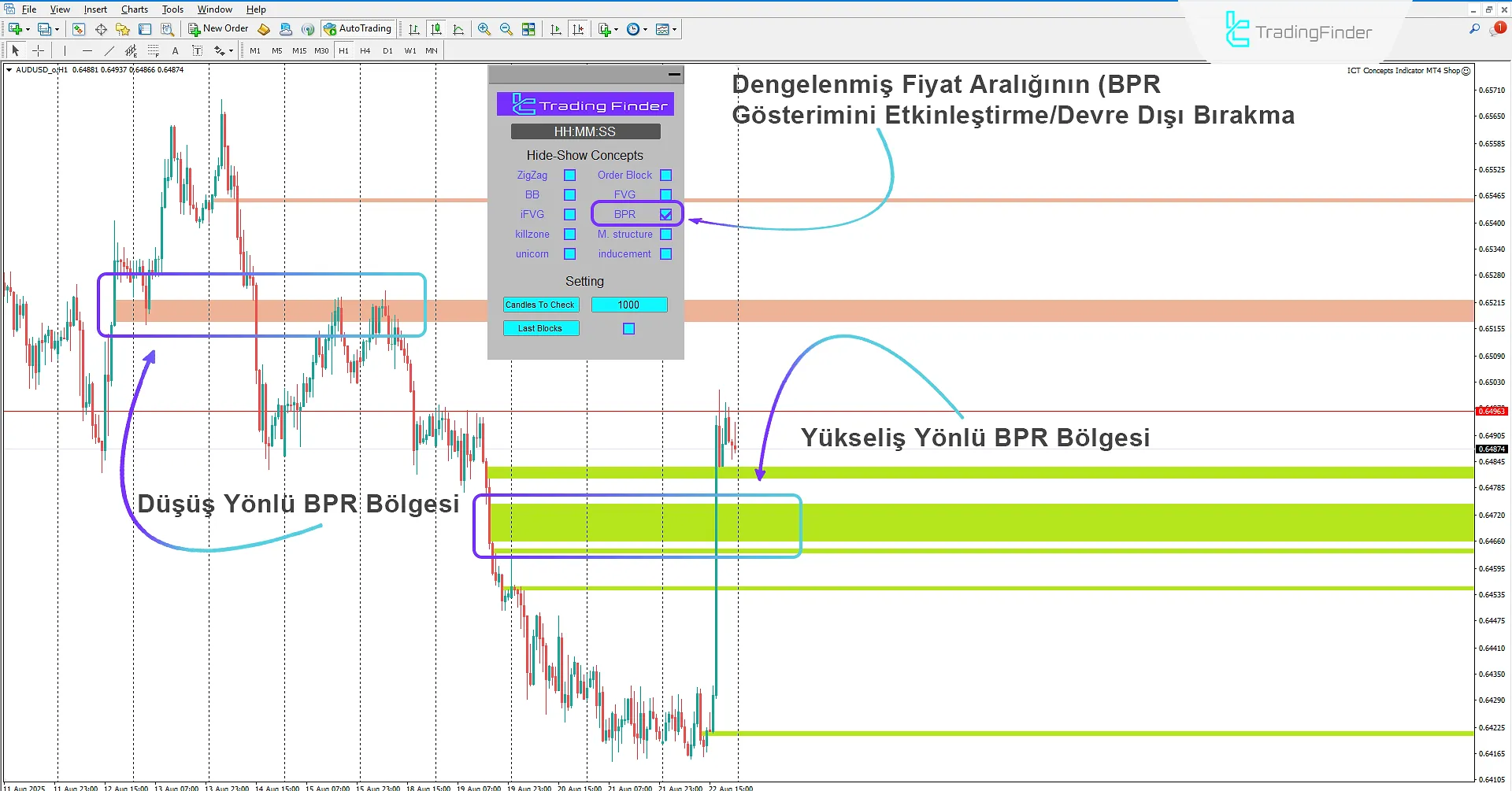Enable the Order Block checkbox
Screen dimensions: 1512x791
665,175
